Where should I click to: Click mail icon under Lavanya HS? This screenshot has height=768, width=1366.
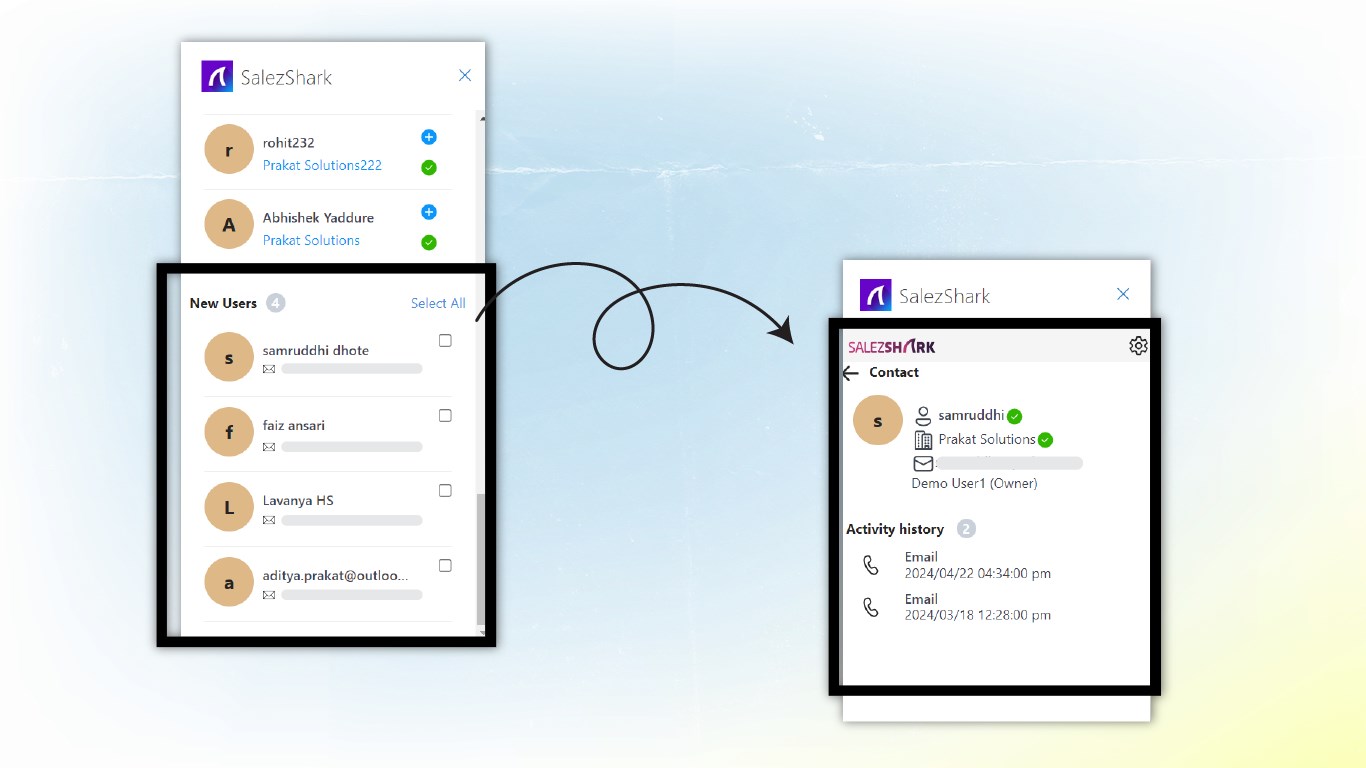pyautogui.click(x=268, y=520)
